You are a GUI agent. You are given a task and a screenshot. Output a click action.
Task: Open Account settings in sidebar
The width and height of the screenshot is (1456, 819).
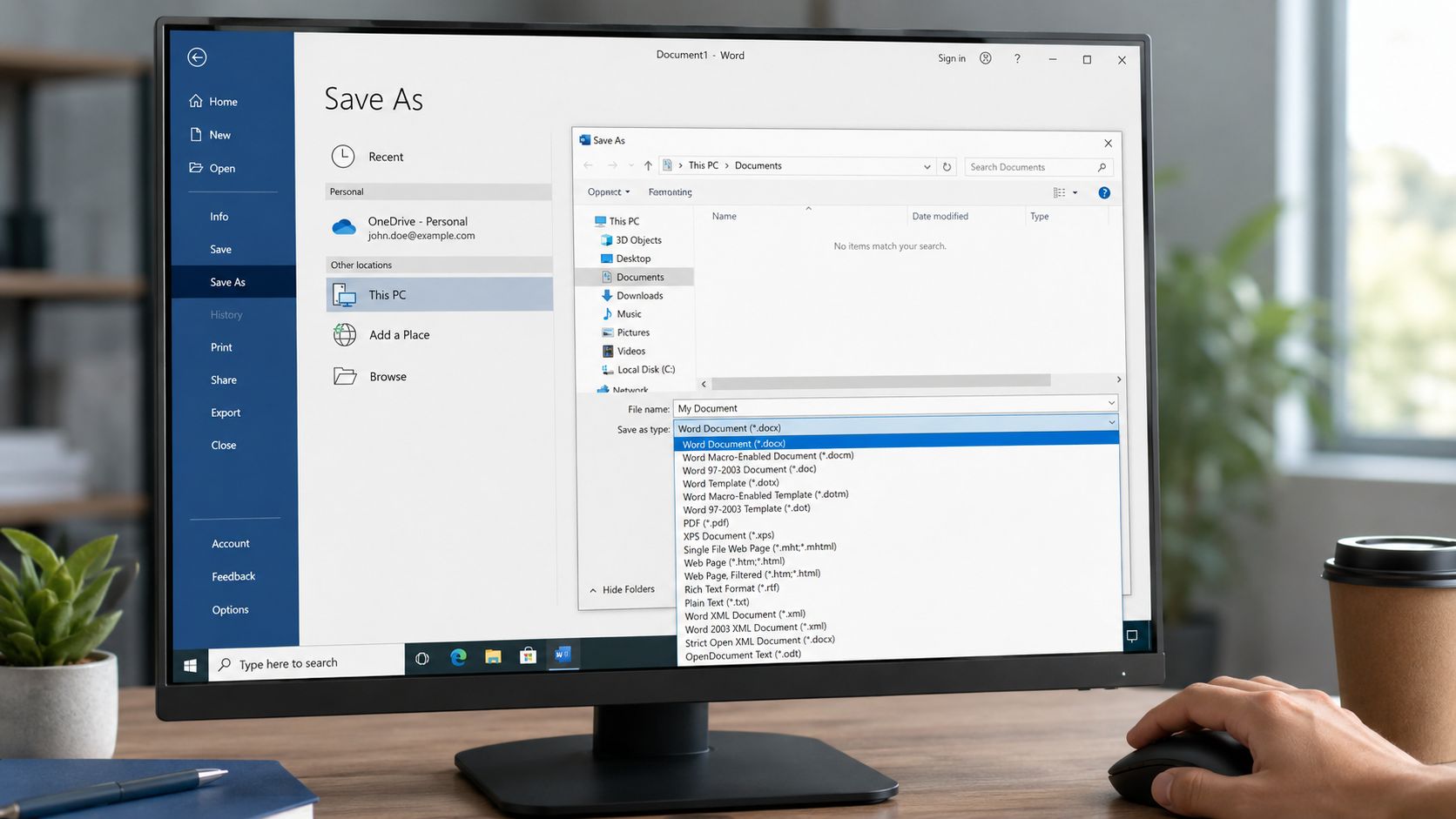tap(231, 544)
